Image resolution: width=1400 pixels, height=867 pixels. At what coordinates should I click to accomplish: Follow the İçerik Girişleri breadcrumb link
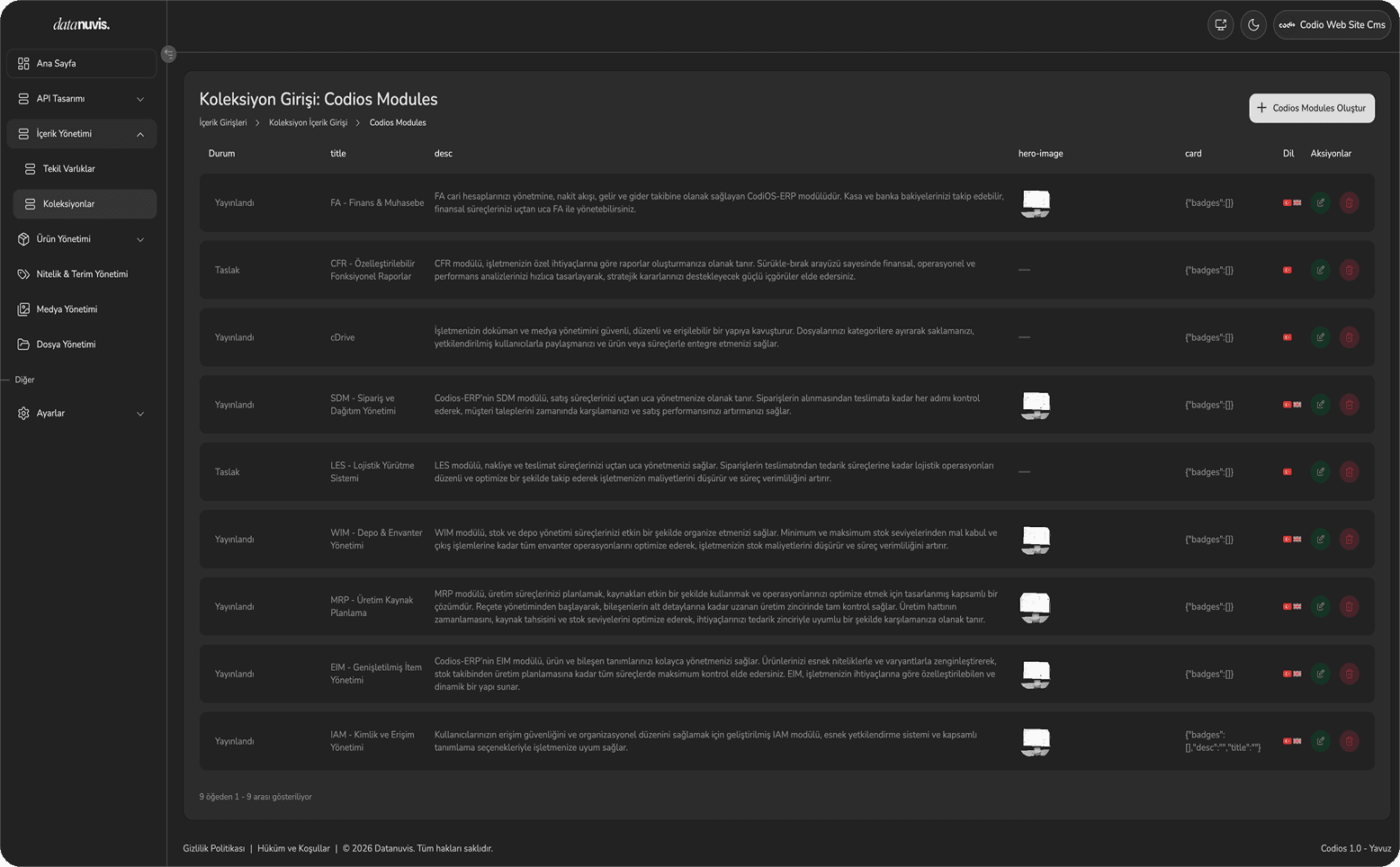(223, 122)
